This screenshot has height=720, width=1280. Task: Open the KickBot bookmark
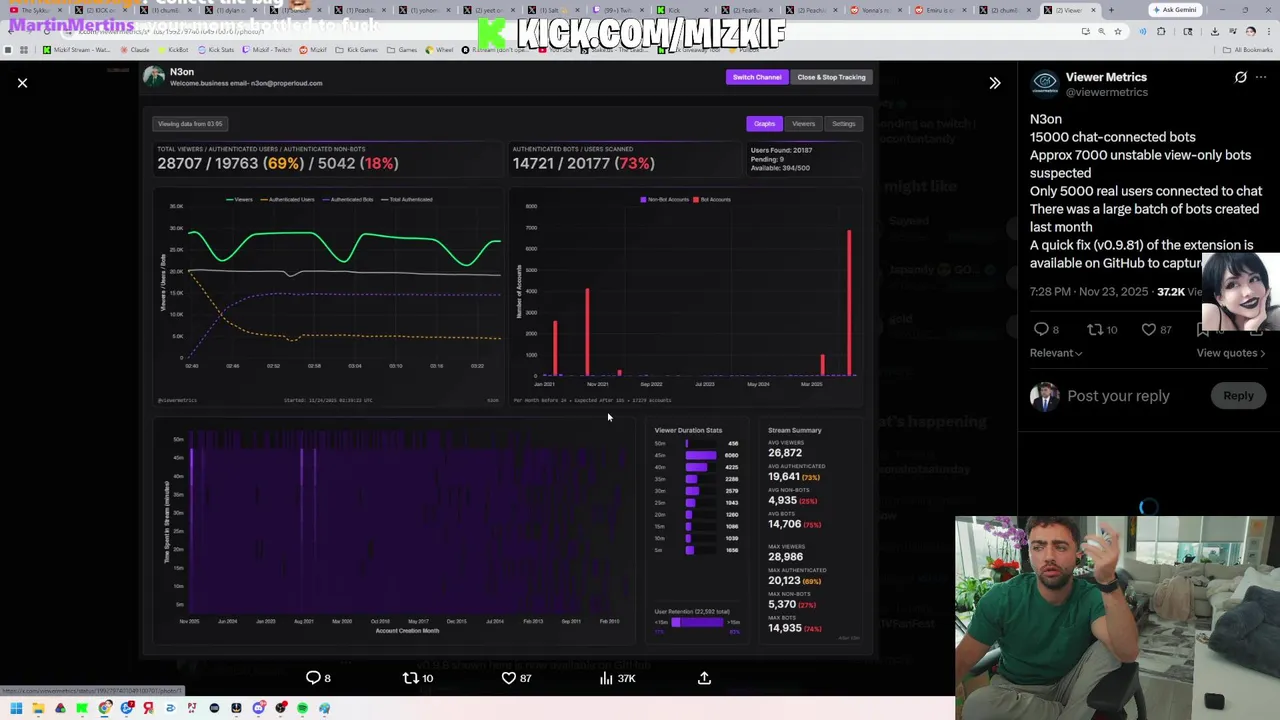(x=173, y=49)
